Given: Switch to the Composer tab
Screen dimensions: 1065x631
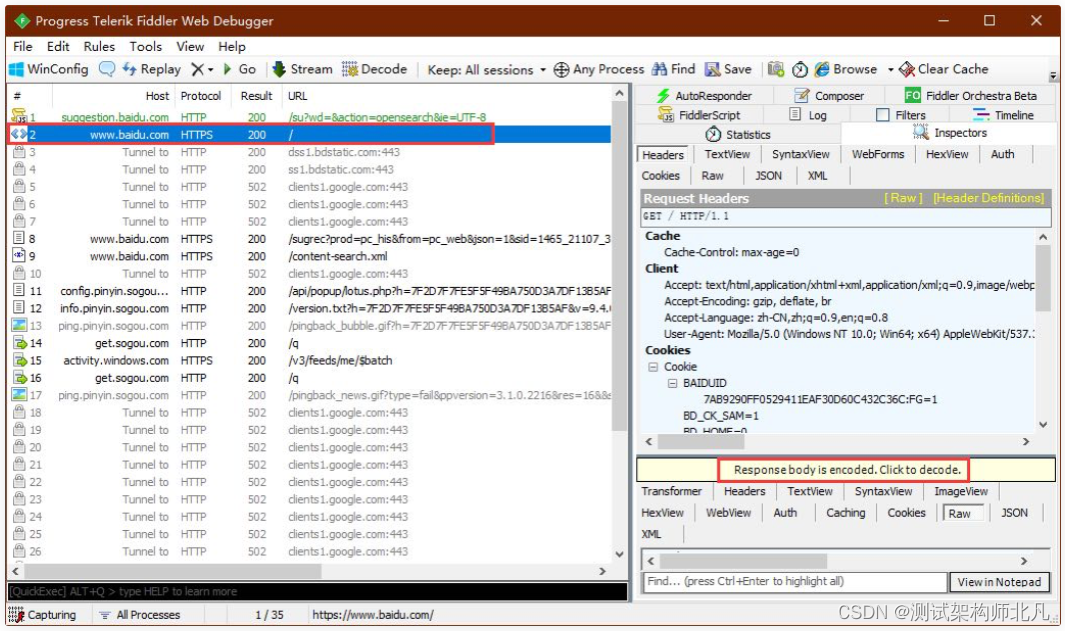Looking at the screenshot, I should (829, 96).
